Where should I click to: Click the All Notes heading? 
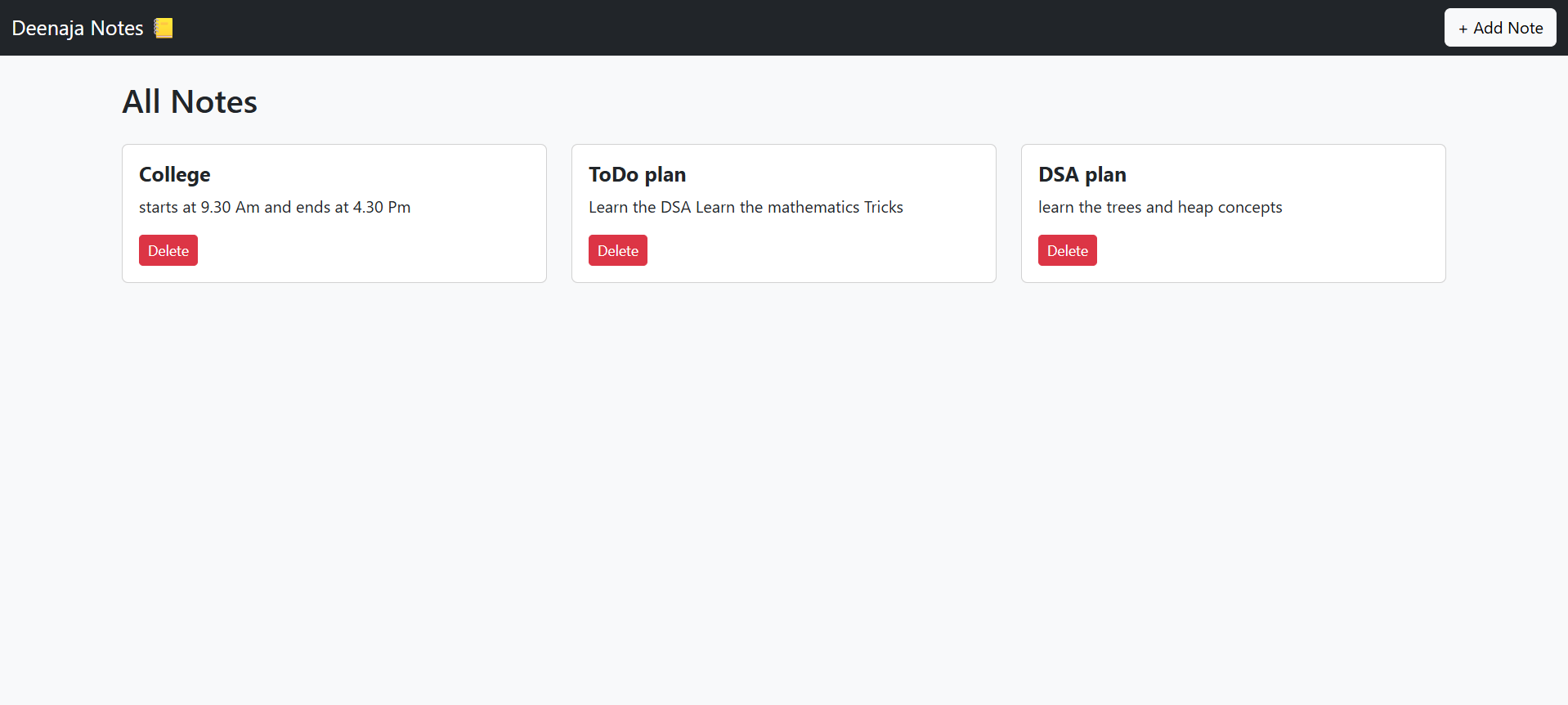(x=190, y=101)
